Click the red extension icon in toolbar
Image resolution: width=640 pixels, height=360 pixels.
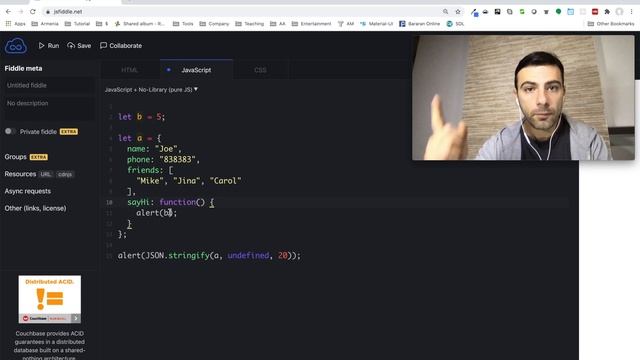595,12
